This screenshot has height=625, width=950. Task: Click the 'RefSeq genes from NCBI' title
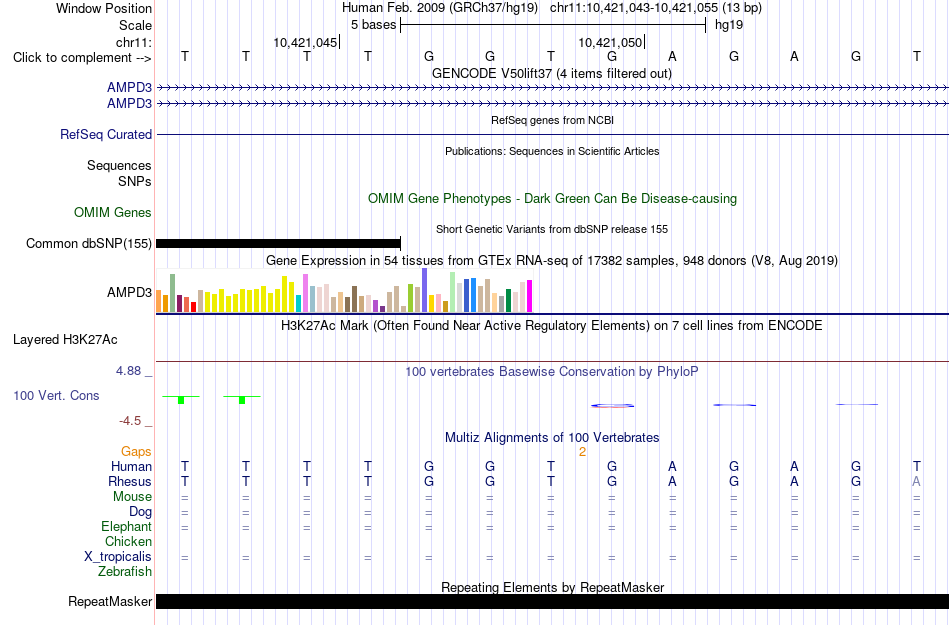(552, 121)
